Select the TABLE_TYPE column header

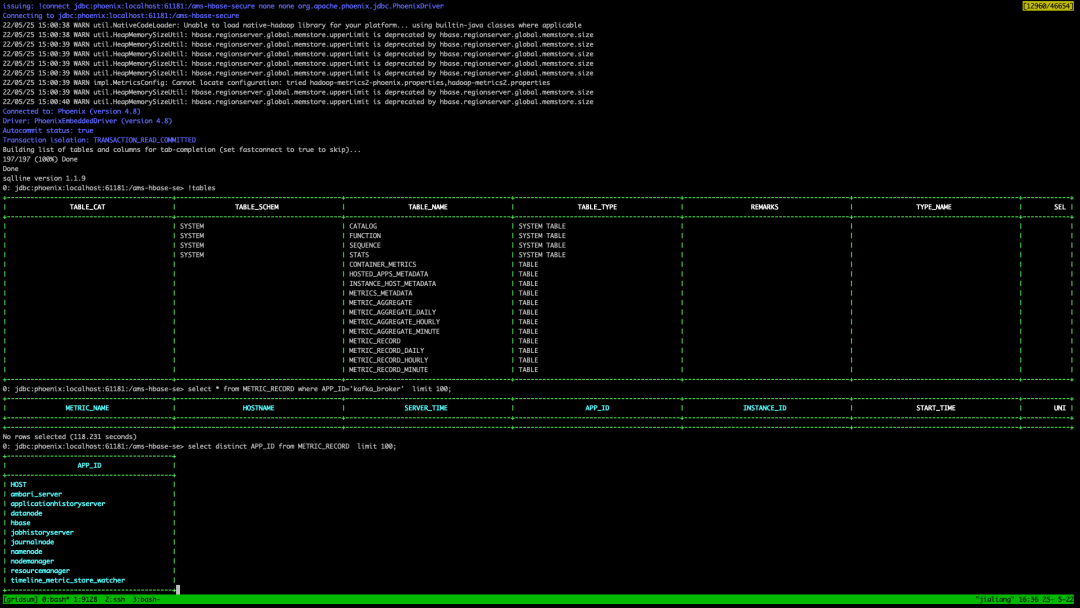coord(597,207)
